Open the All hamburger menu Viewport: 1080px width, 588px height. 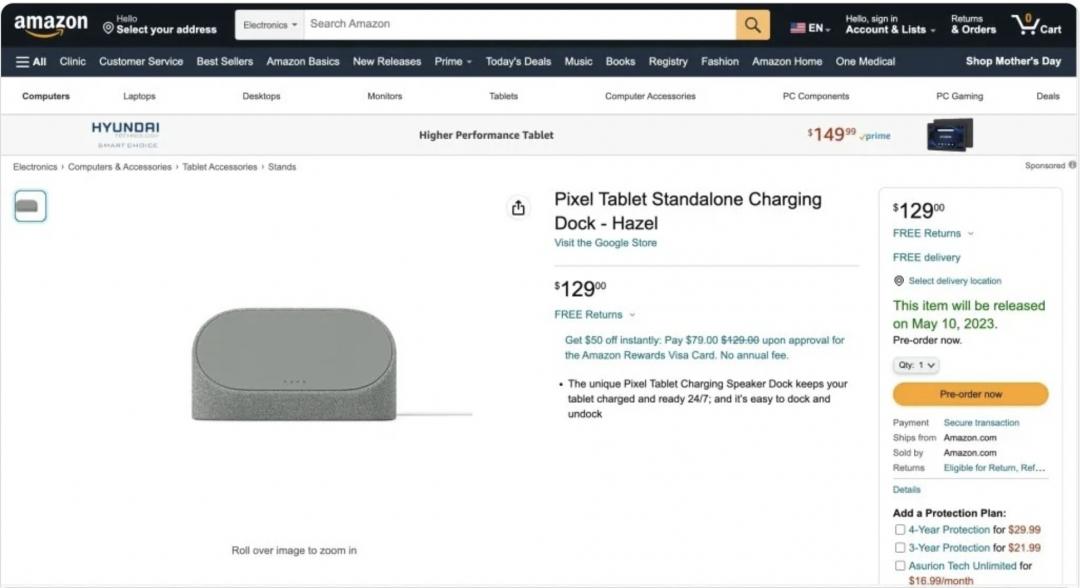pyautogui.click(x=31, y=62)
